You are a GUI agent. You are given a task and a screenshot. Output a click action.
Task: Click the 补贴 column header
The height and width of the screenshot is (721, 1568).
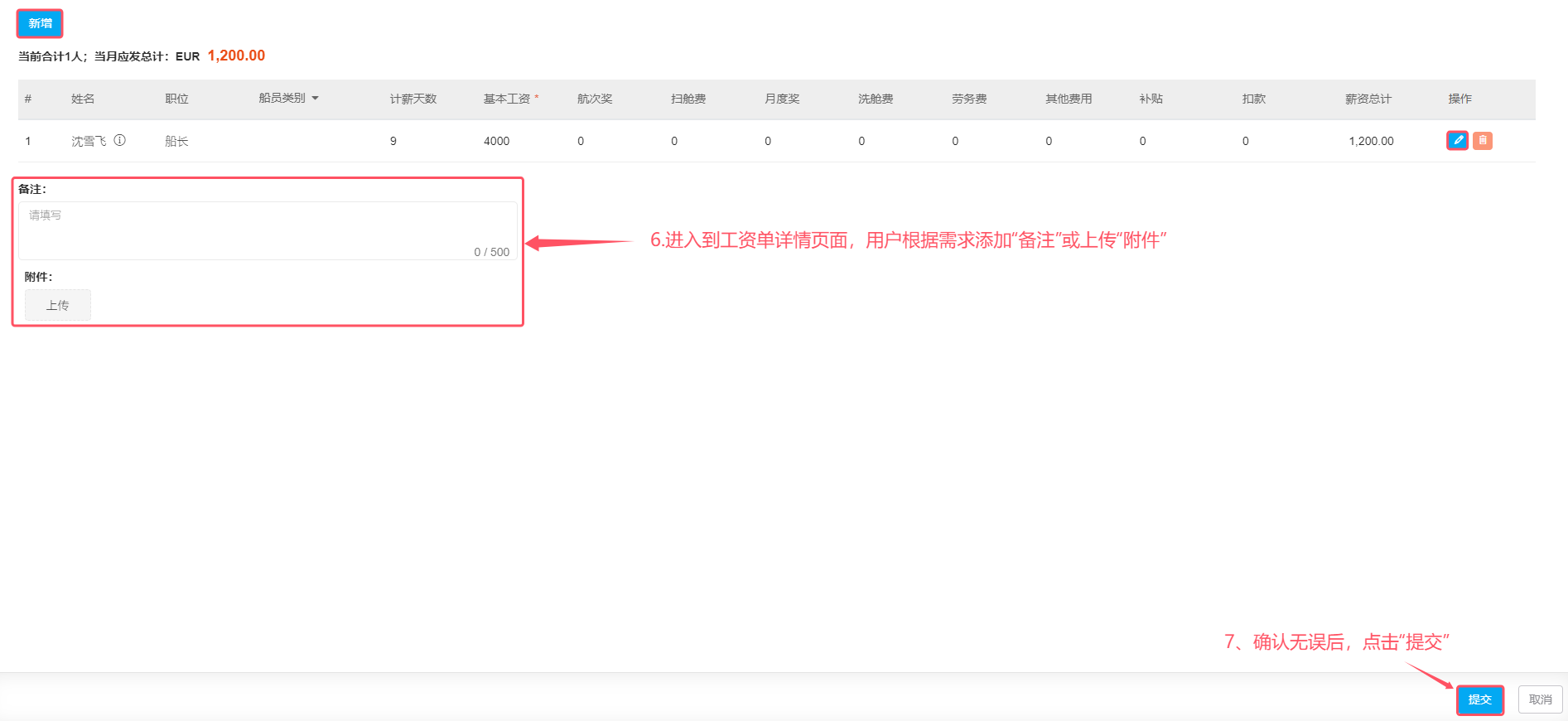[x=1151, y=99]
